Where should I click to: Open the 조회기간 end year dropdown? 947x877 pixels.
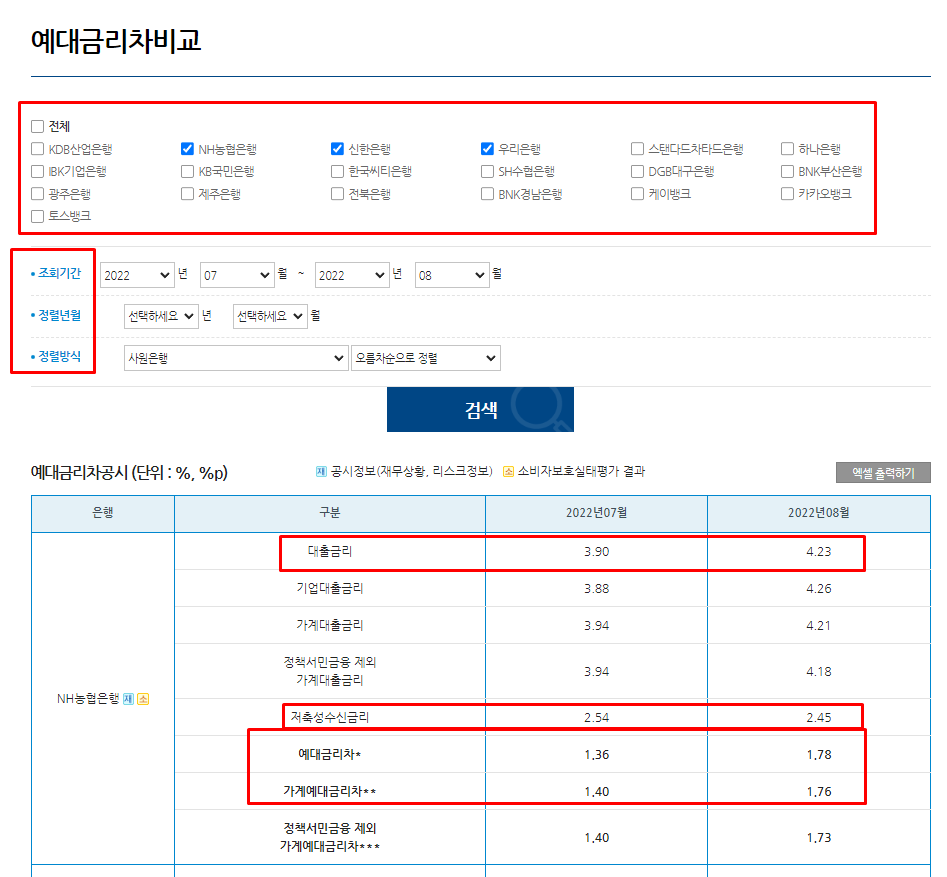(x=352, y=275)
